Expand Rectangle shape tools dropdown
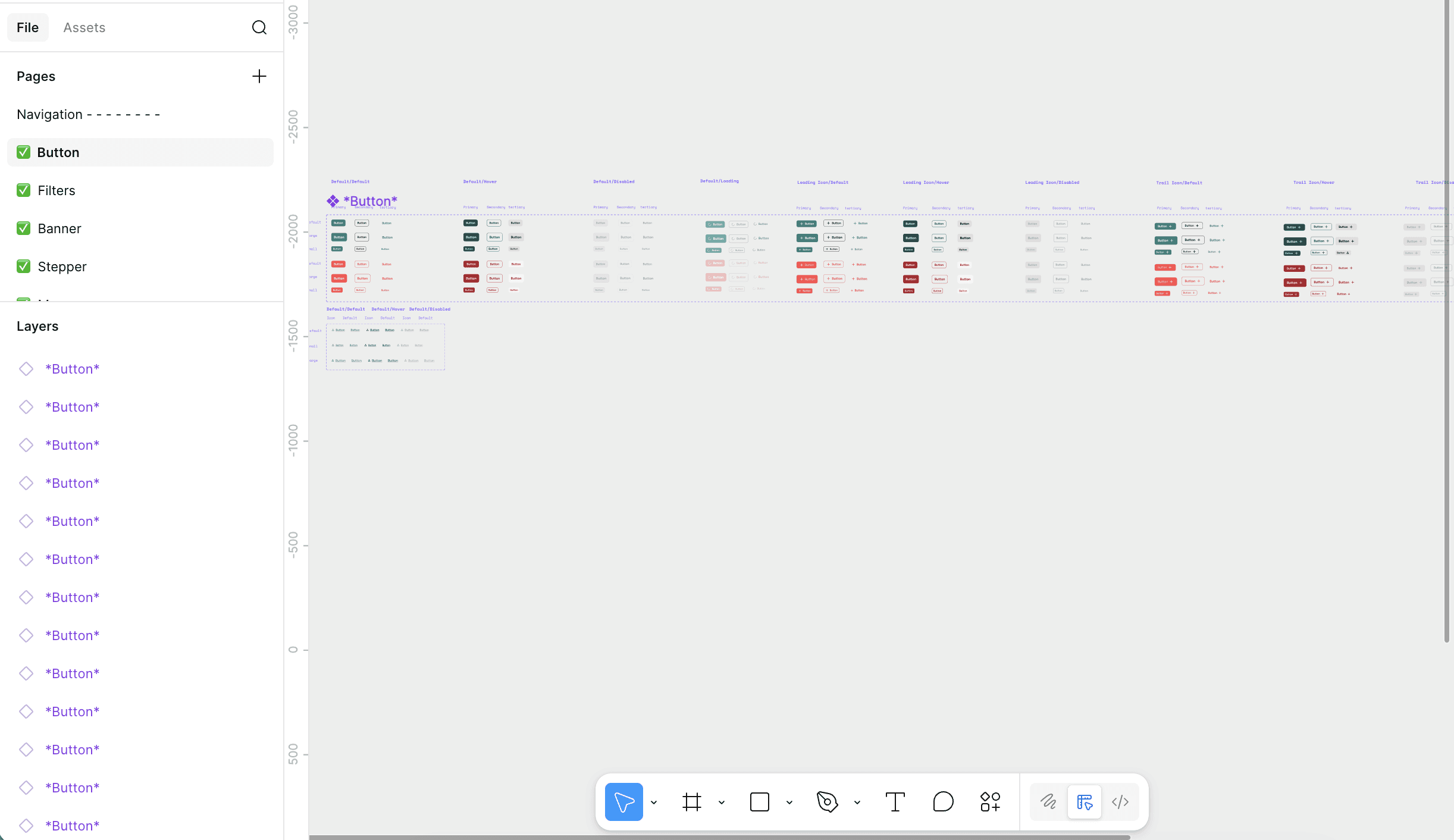The width and height of the screenshot is (1454, 840). pyautogui.click(x=789, y=803)
